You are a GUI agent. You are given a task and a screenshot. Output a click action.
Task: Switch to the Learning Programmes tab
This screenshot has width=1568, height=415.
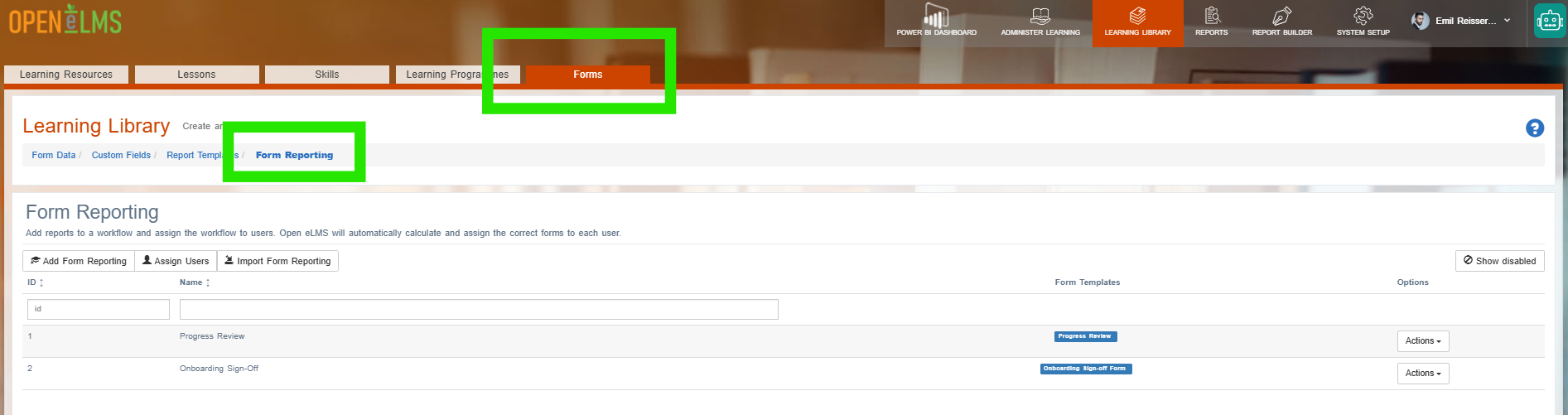457,75
